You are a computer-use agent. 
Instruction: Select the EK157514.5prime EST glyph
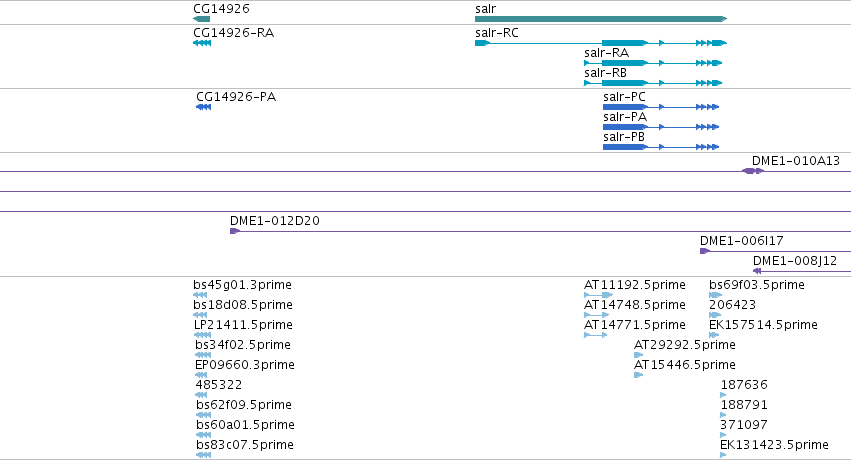[714, 335]
